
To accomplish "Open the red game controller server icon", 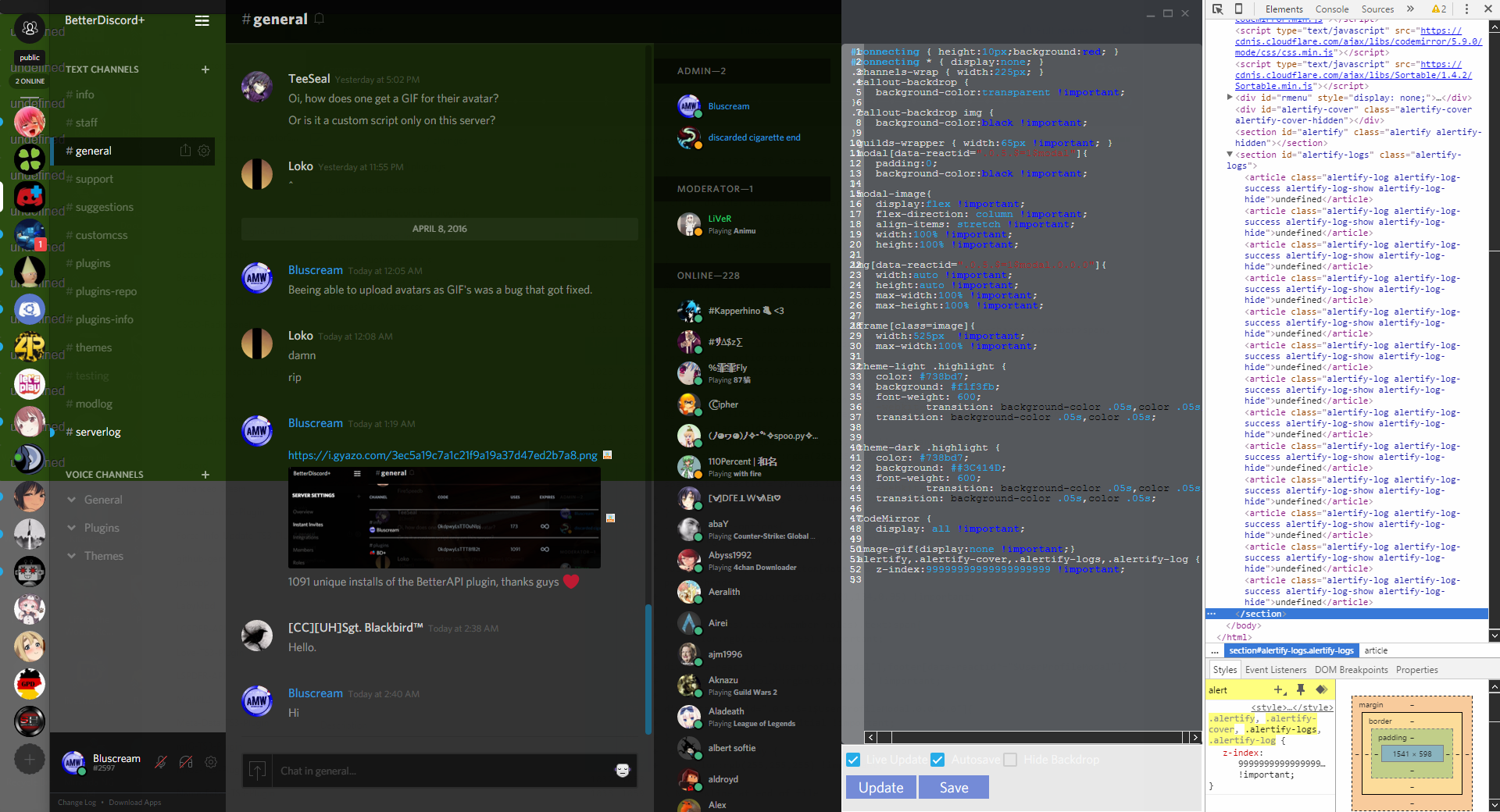I will coord(30,197).
